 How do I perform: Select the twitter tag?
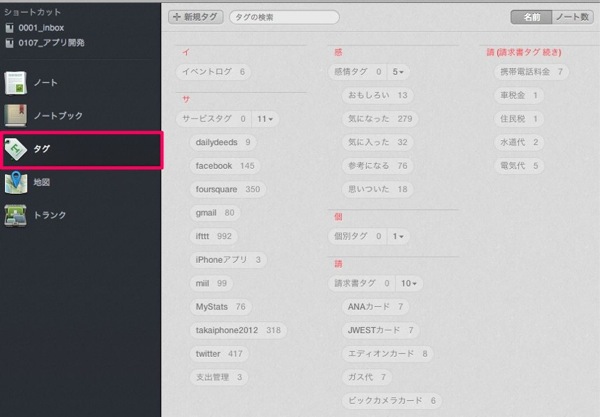[219, 354]
